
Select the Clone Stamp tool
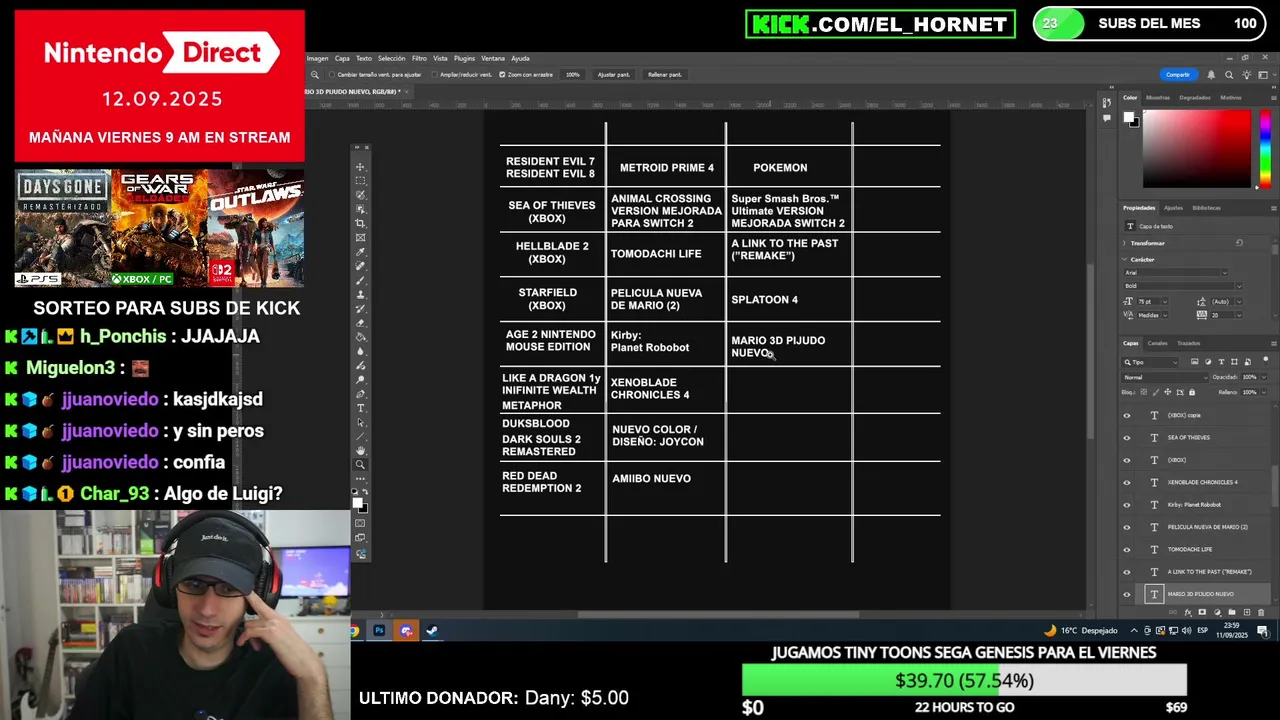361,295
